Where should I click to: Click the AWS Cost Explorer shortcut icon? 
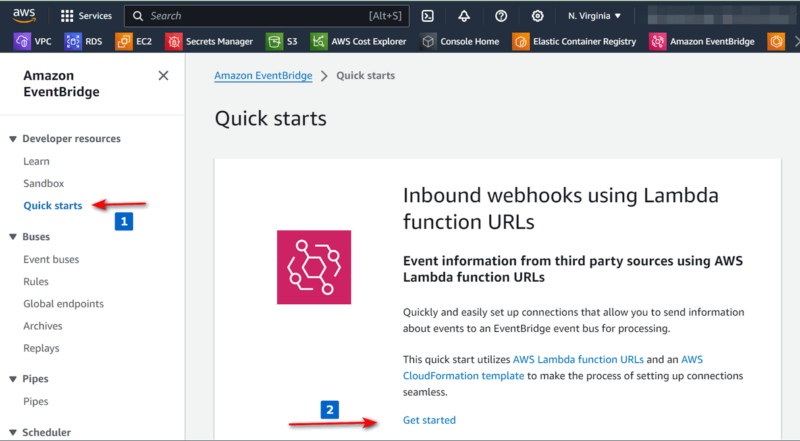318,41
